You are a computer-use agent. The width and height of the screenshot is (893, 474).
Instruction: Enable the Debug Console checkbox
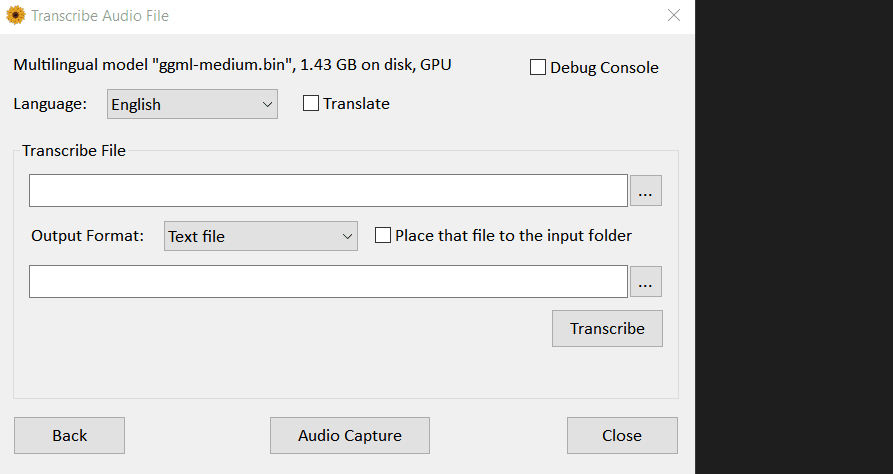538,68
